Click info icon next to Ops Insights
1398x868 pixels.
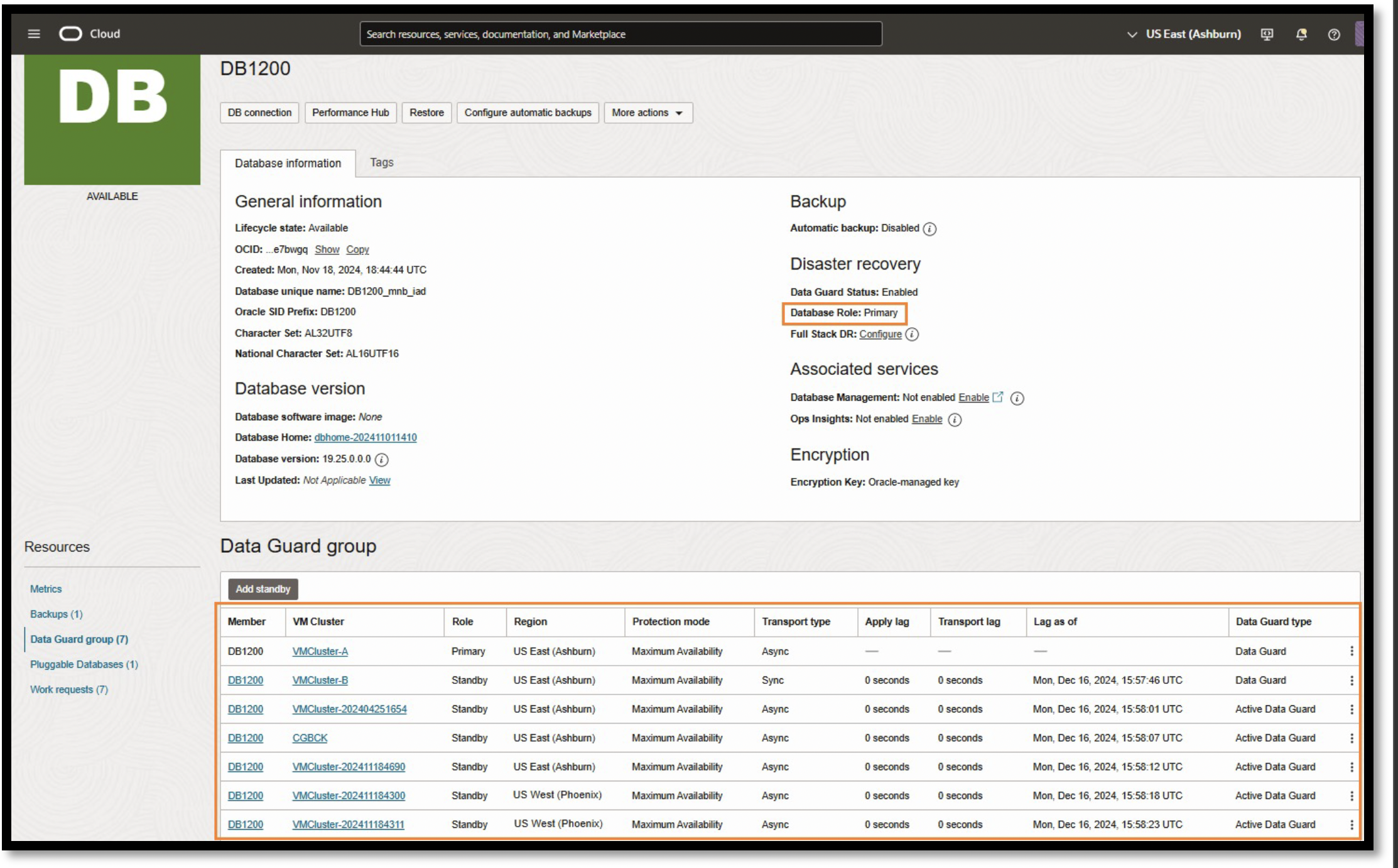[x=955, y=420]
